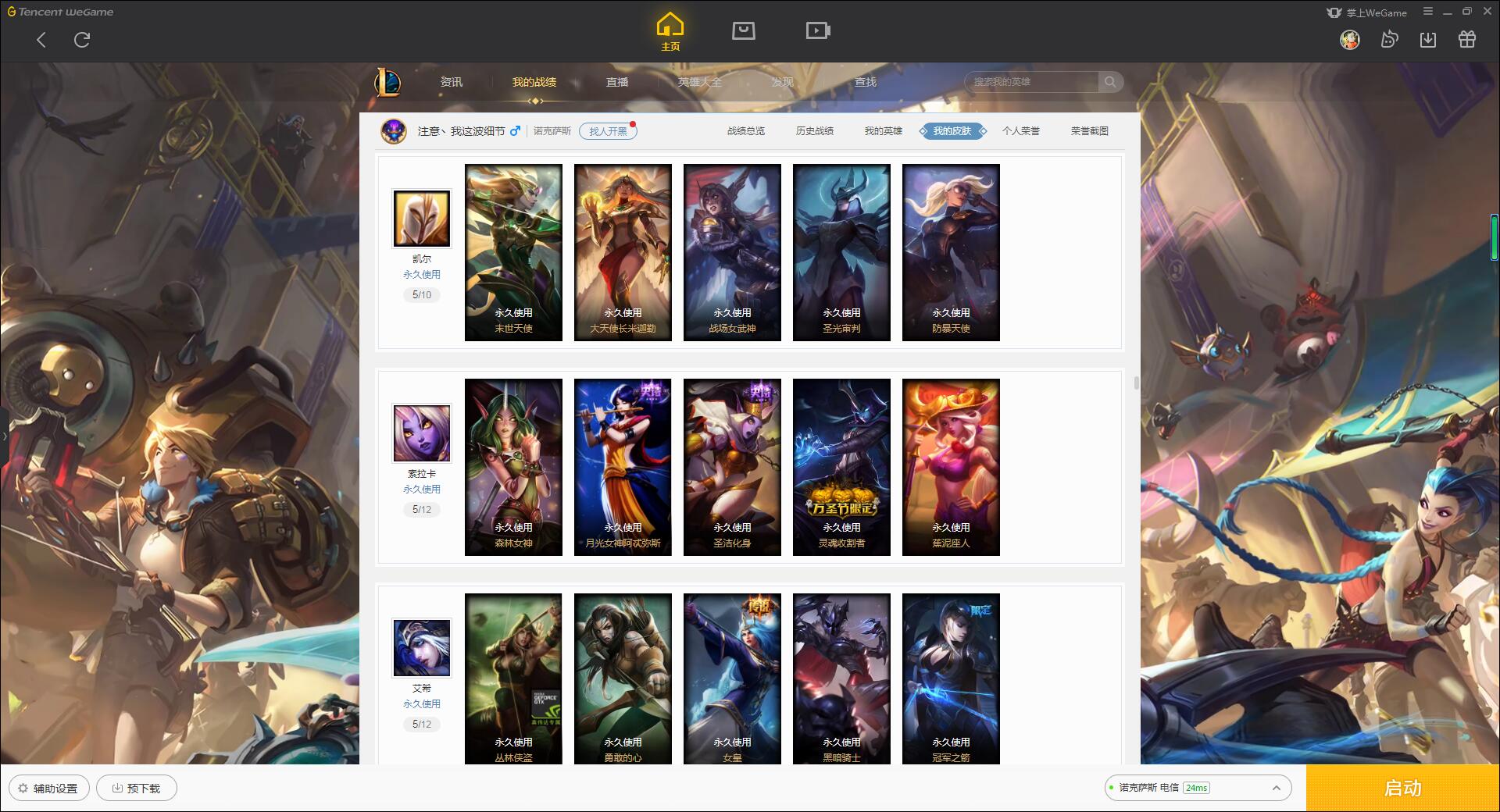Open the 资讯 tab
The height and width of the screenshot is (812, 1500).
click(451, 82)
